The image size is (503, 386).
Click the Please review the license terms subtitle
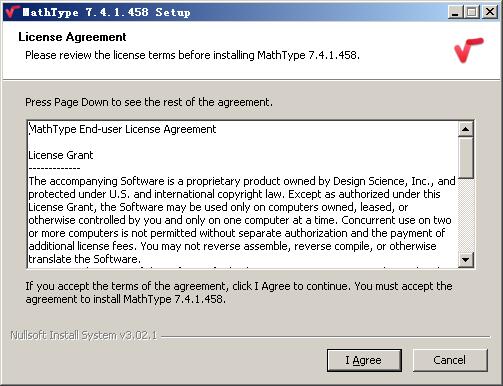[193, 55]
